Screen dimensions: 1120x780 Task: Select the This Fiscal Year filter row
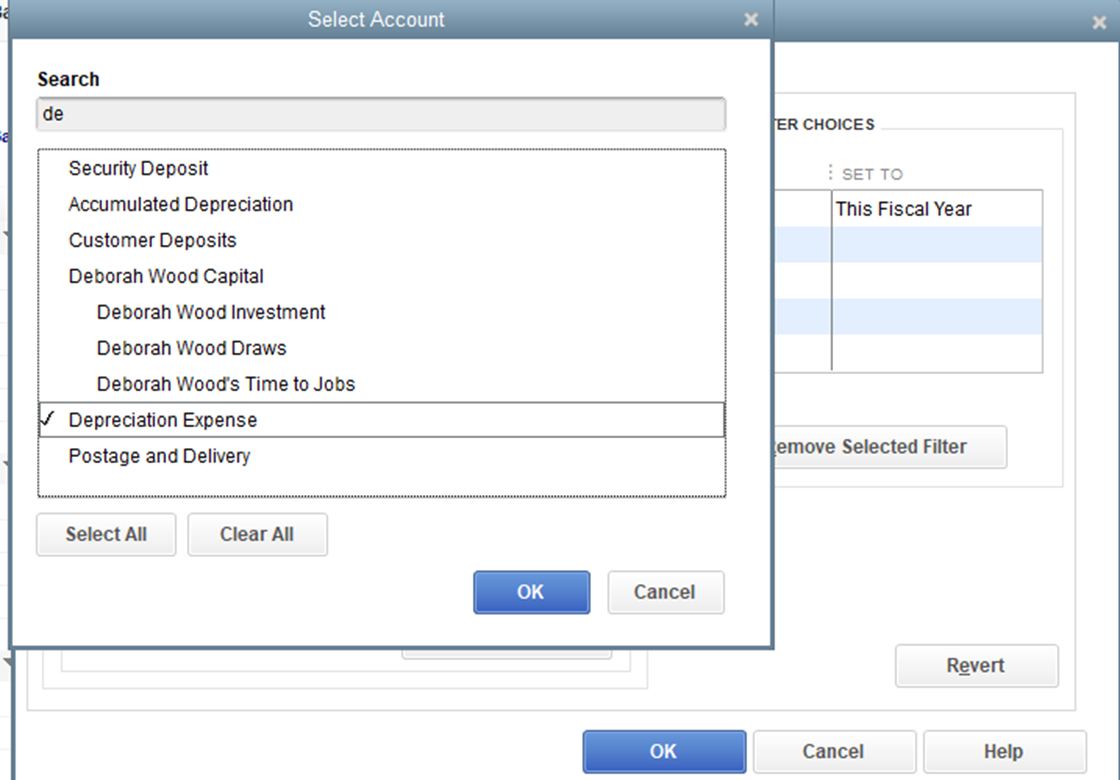pyautogui.click(x=936, y=209)
